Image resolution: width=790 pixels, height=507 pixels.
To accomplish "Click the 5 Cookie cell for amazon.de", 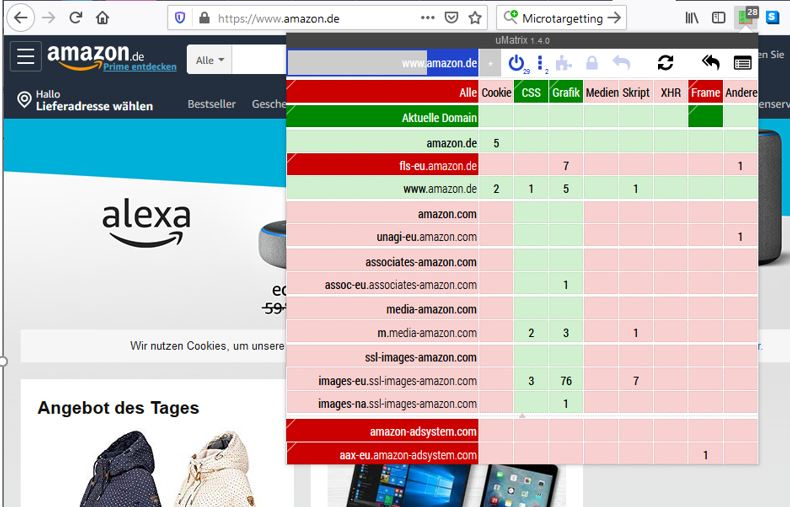I will coord(496,143).
